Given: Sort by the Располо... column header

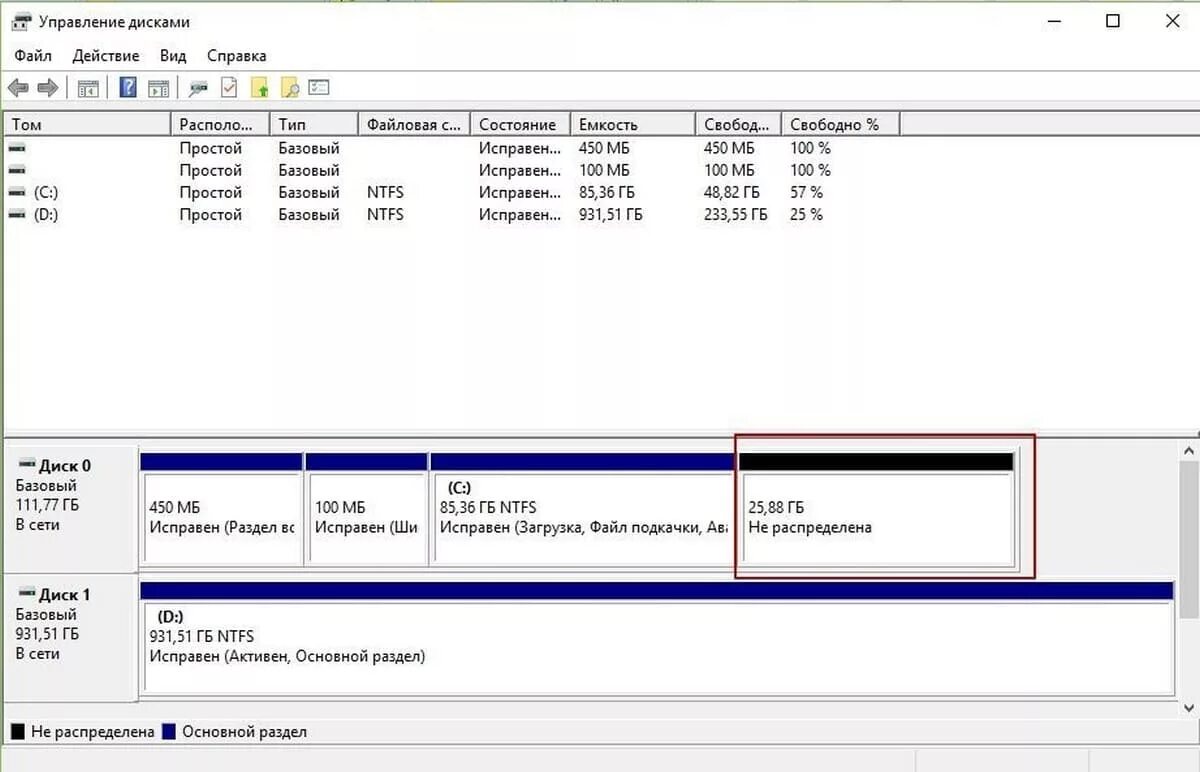Looking at the screenshot, I should click(x=220, y=124).
